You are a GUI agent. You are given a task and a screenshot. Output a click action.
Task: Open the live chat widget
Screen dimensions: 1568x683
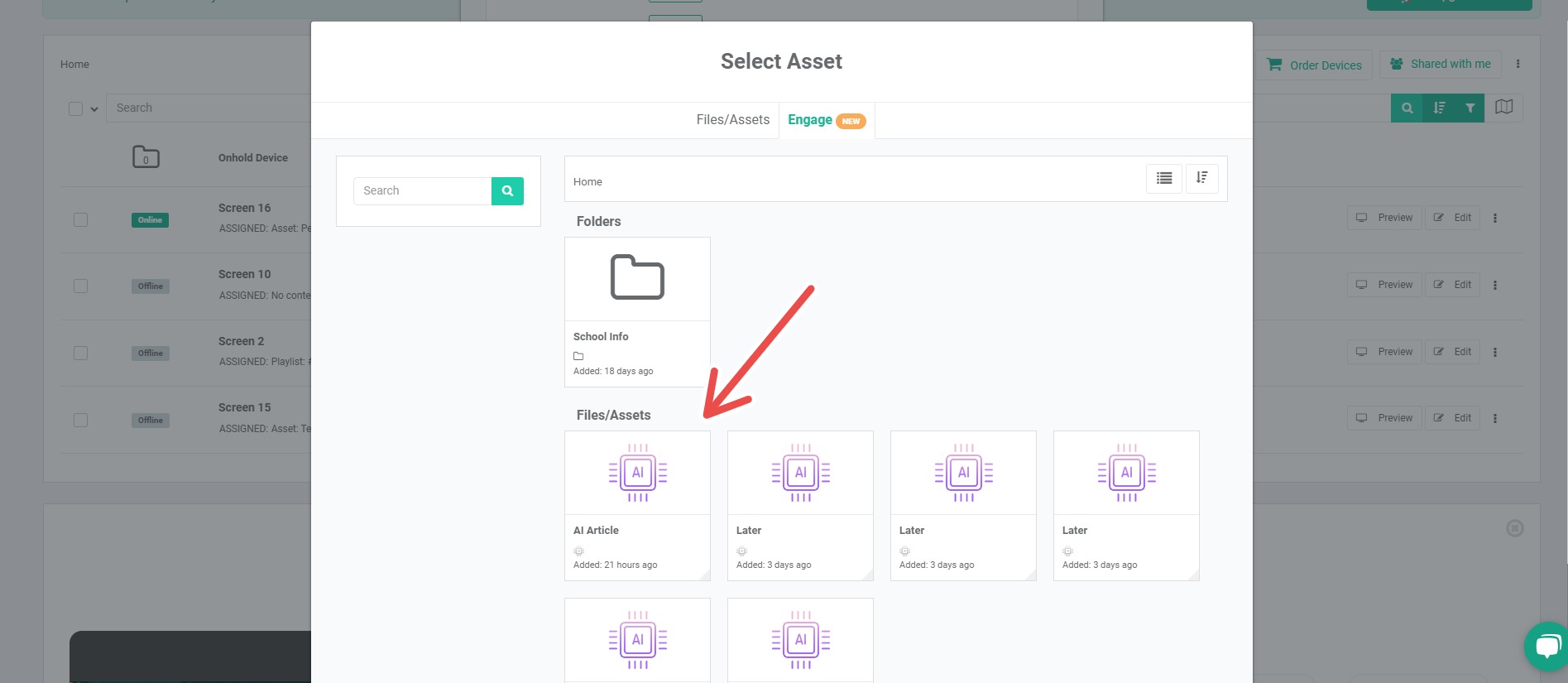pyautogui.click(x=1546, y=647)
